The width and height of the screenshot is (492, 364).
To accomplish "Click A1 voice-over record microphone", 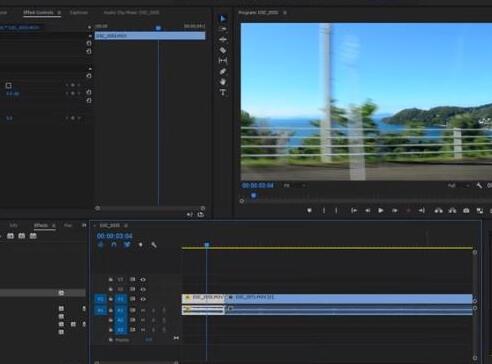I will click(x=164, y=310).
